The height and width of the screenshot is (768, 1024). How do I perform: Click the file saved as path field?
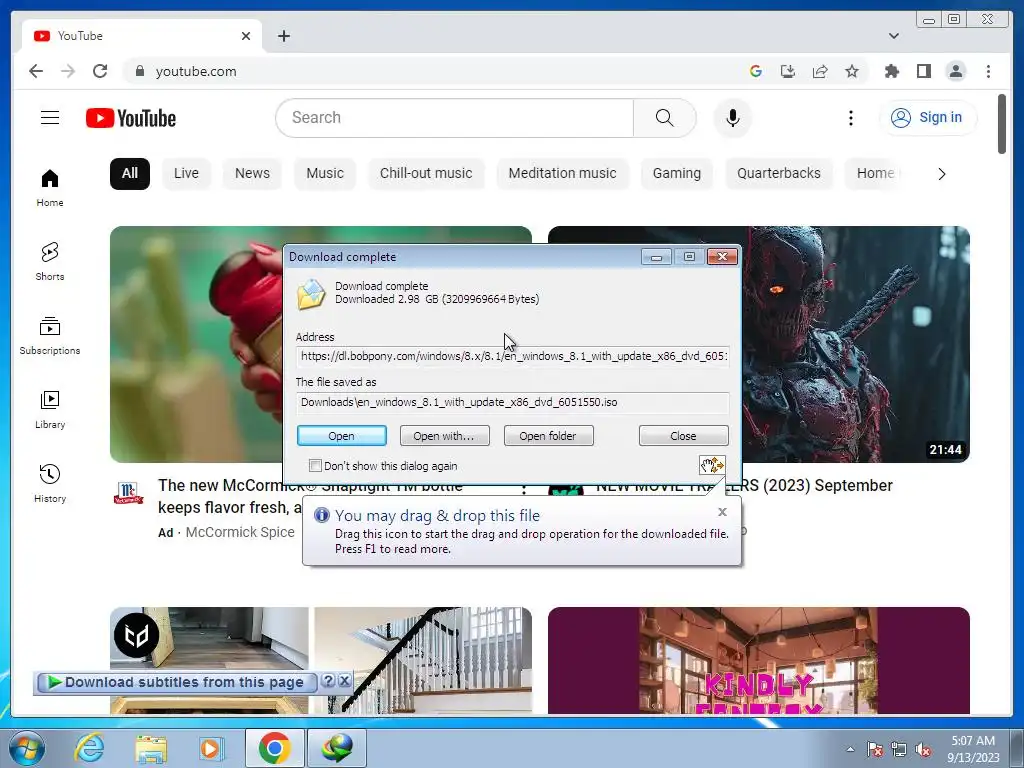tap(513, 402)
